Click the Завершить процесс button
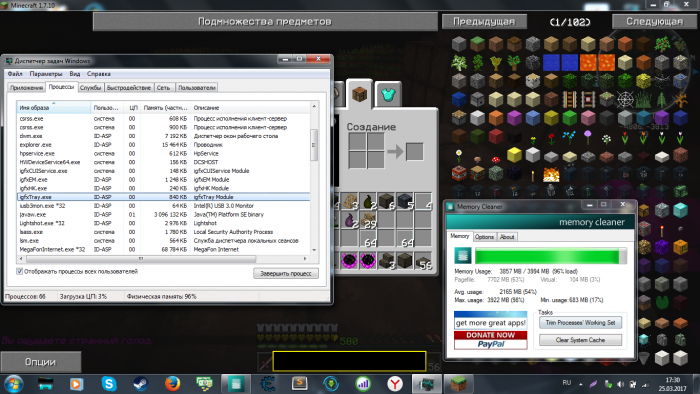This screenshot has height=394, width=700. tap(286, 274)
